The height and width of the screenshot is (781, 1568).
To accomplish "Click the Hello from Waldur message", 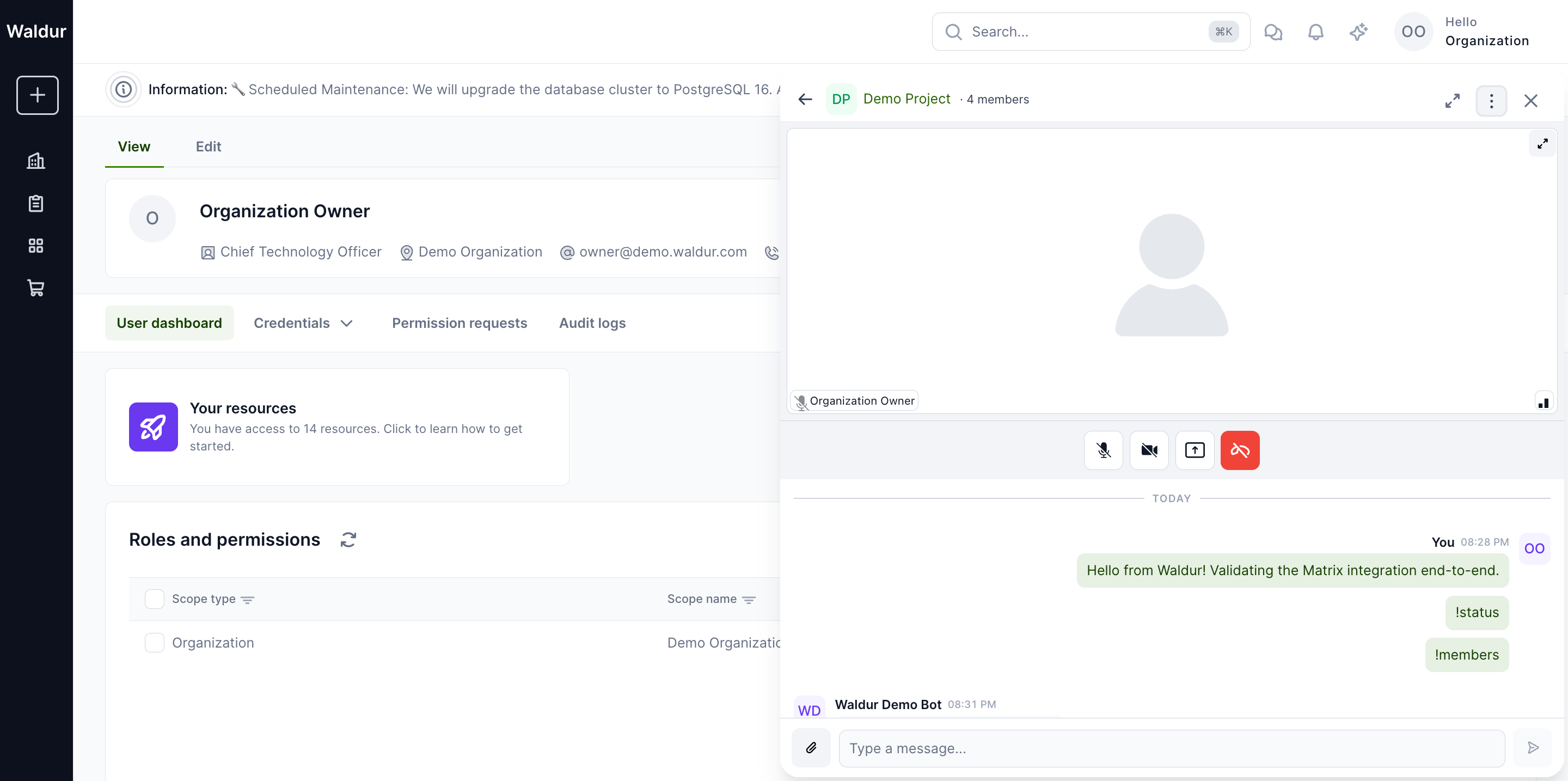I will click(1293, 570).
